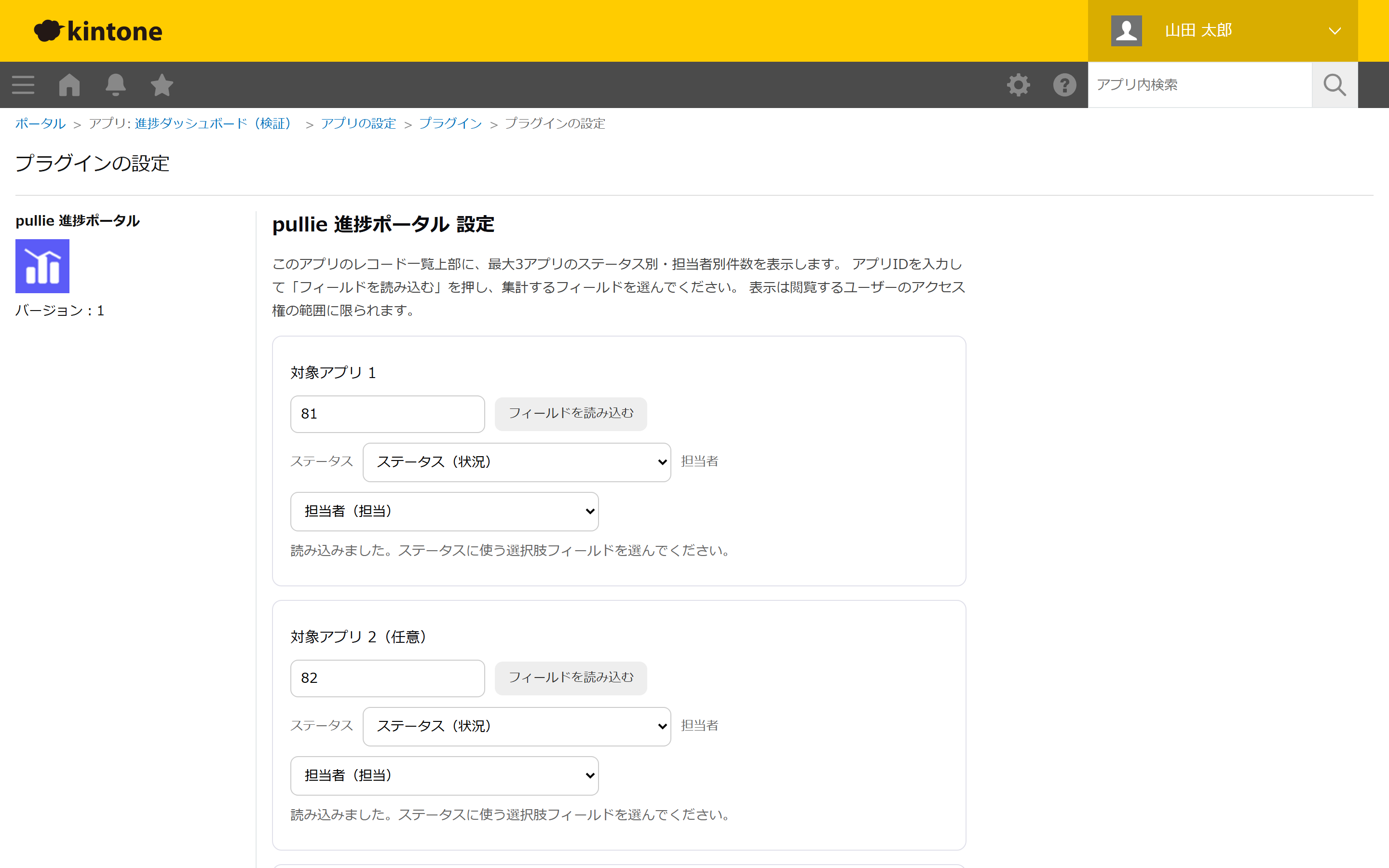The height and width of the screenshot is (868, 1389).
Task: Open ステータス dropdown in 対象アプリ 2
Action: (x=517, y=726)
